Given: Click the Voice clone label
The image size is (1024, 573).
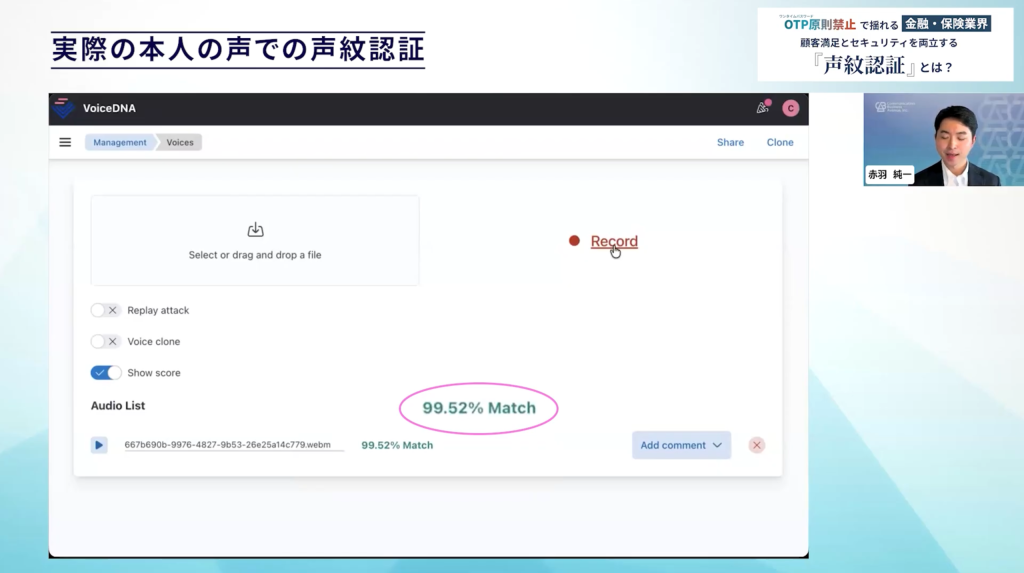Looking at the screenshot, I should 153,342.
